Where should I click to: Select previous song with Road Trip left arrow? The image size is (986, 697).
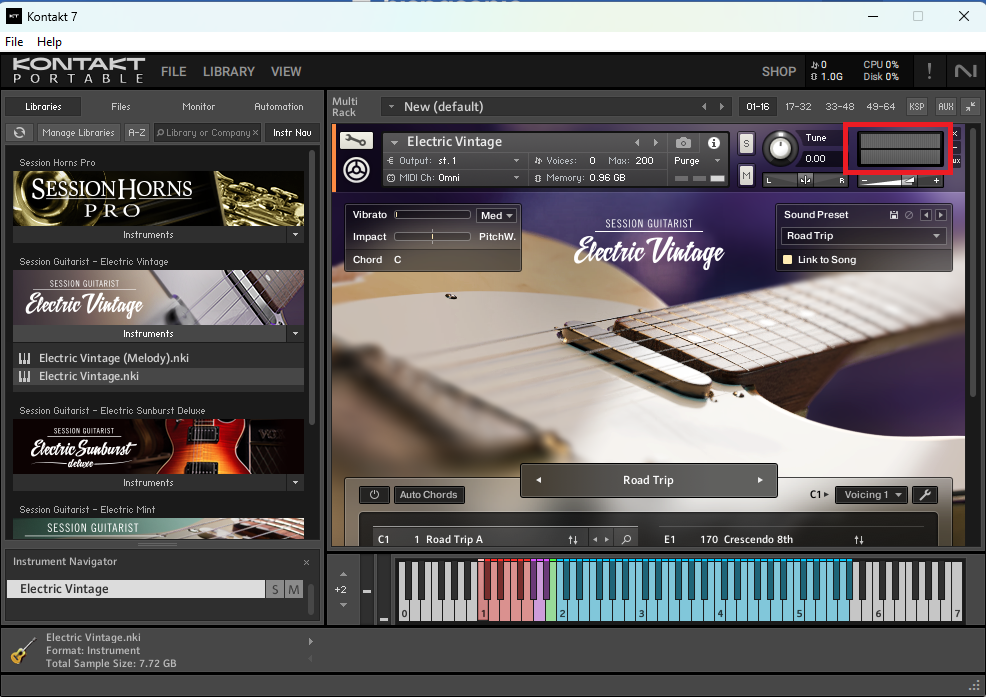tap(539, 480)
